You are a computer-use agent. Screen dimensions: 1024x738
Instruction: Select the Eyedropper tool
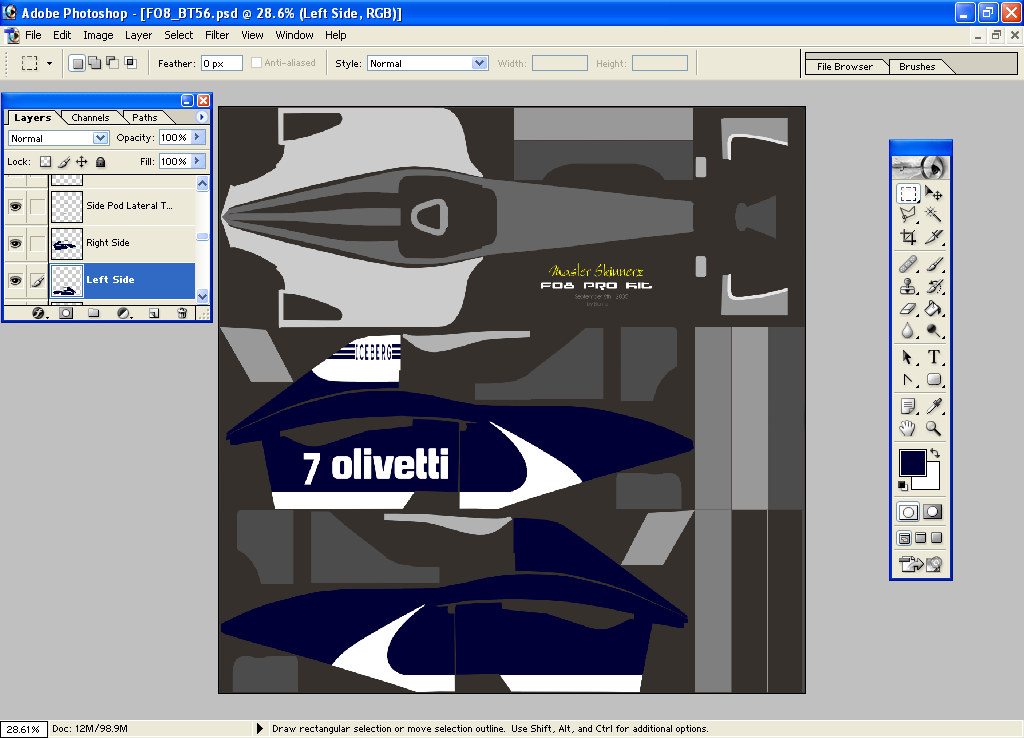click(933, 406)
